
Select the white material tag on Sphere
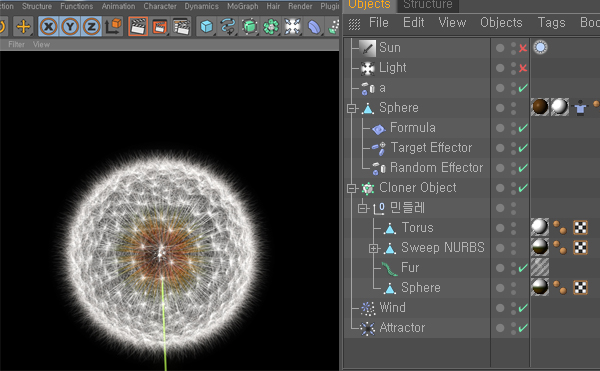tap(559, 107)
